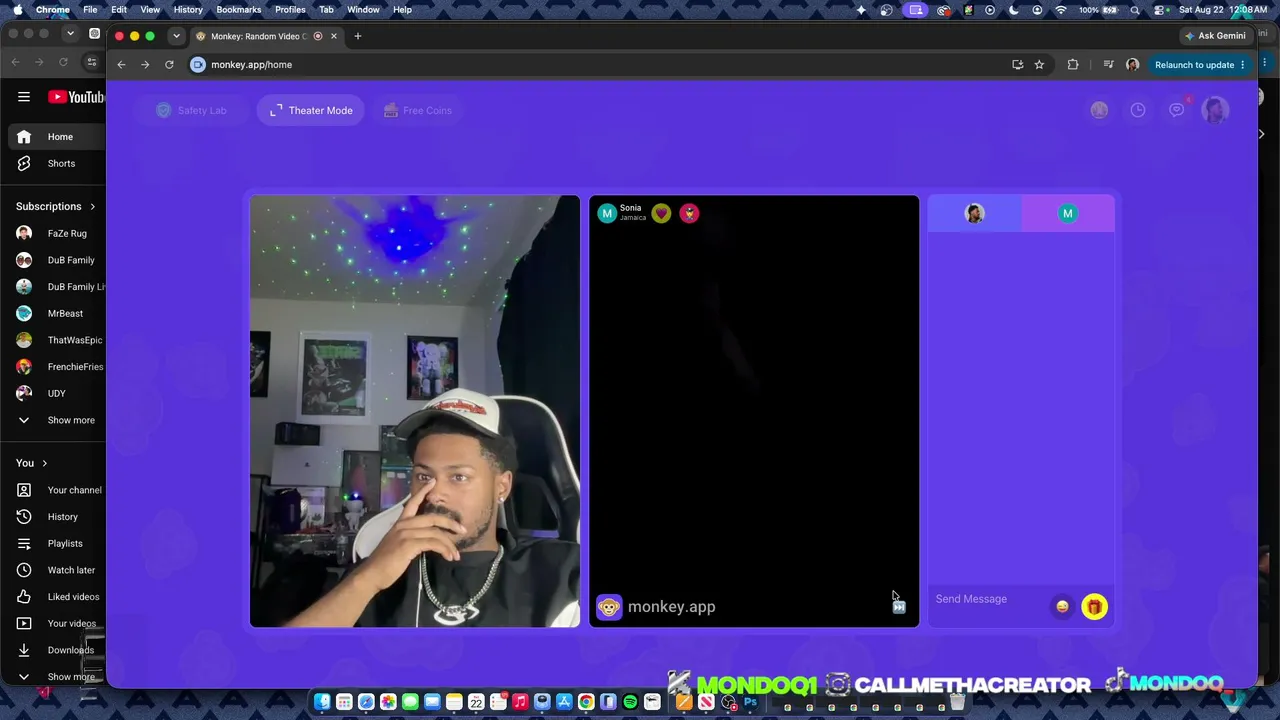Open the YouTube hamburger guide menu
Image resolution: width=1280 pixels, height=720 pixels.
[24, 97]
